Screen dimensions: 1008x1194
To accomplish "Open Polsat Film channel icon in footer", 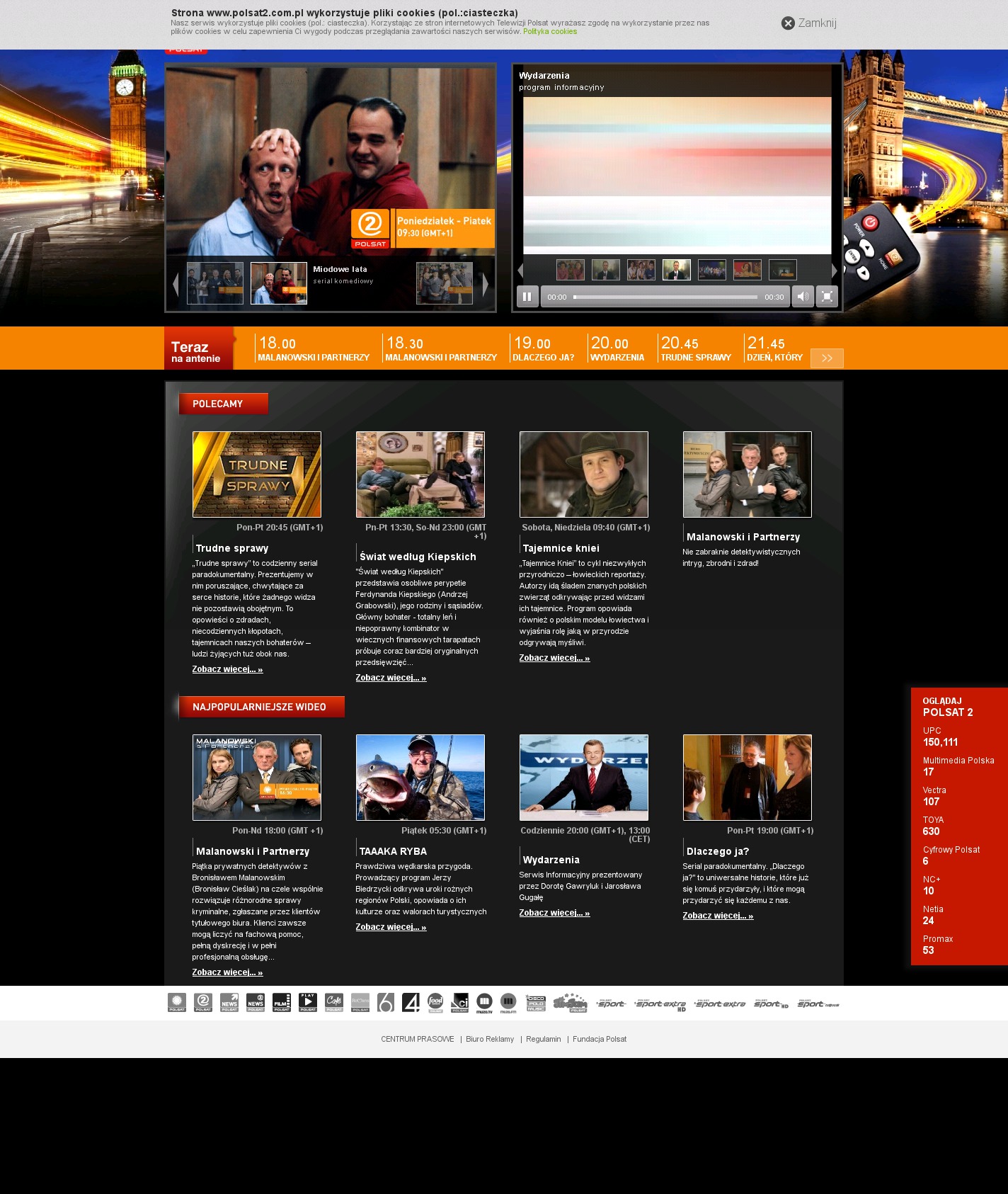I will (282, 1003).
